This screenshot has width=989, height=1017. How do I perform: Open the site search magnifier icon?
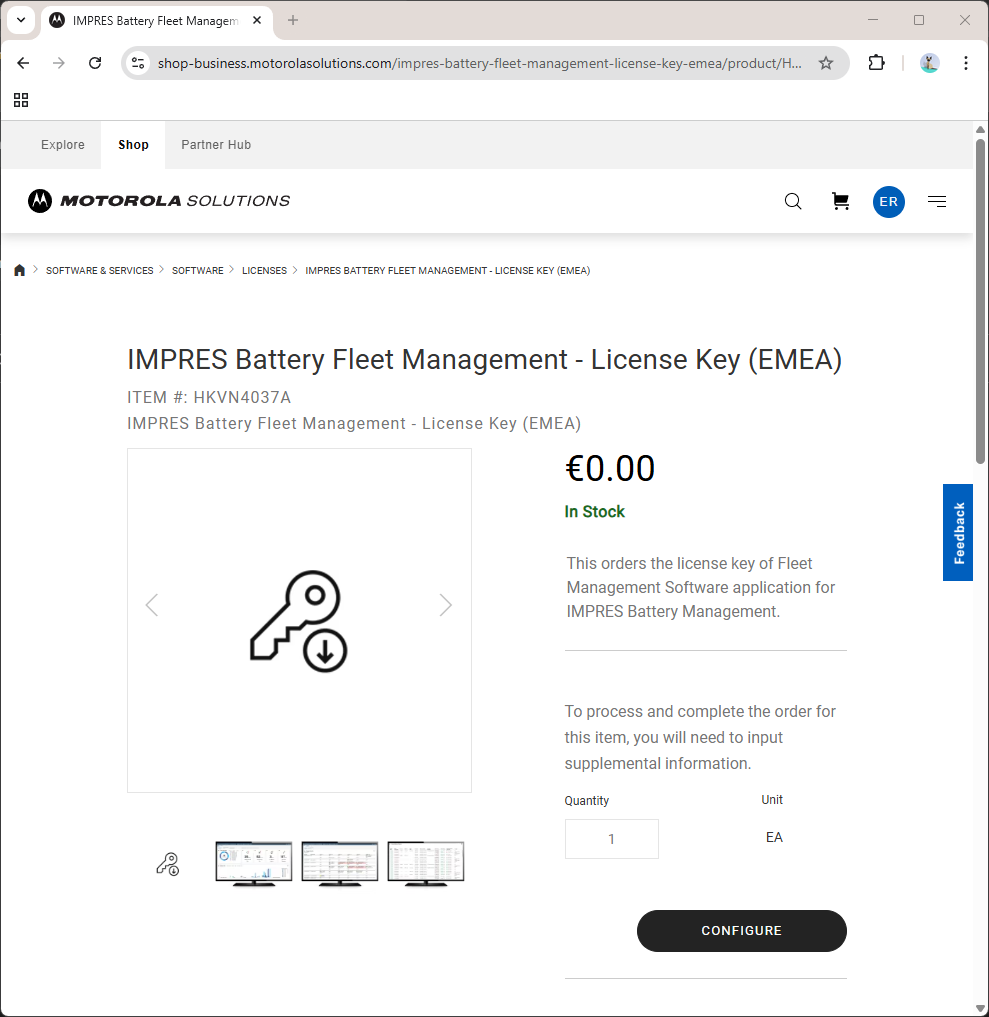pyautogui.click(x=793, y=202)
